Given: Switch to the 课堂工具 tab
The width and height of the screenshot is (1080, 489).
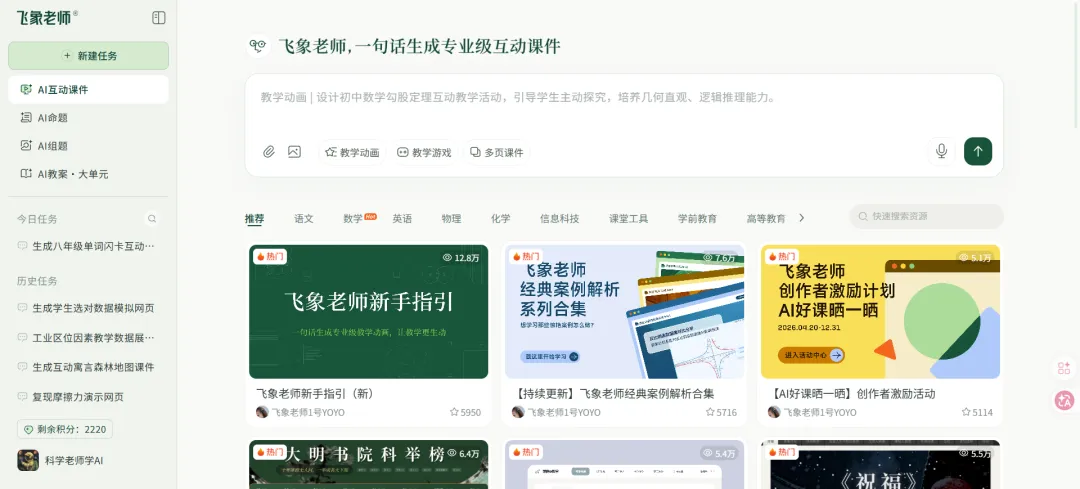Looking at the screenshot, I should pyautogui.click(x=628, y=218).
